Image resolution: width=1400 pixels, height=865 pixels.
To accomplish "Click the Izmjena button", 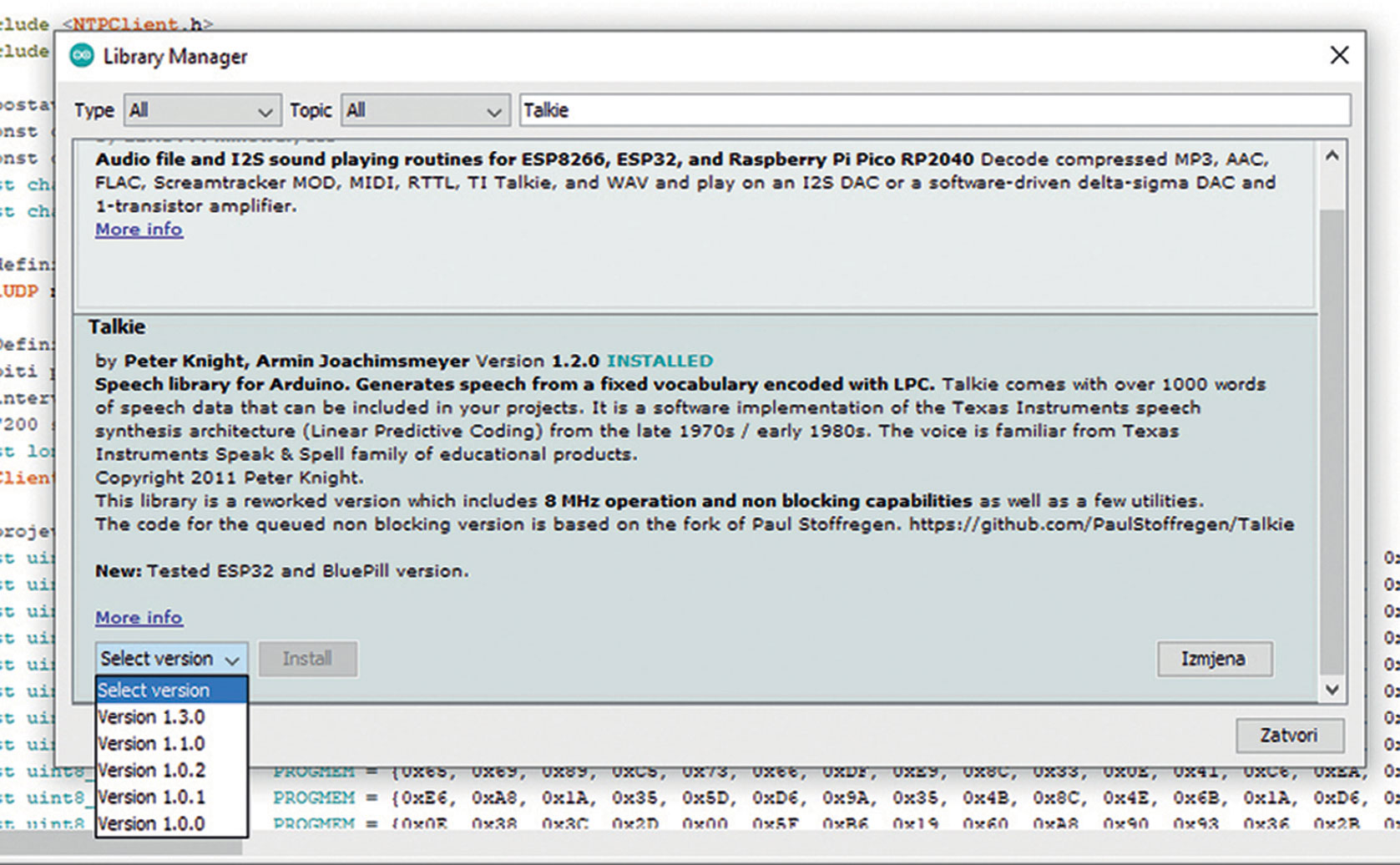I will [1214, 659].
